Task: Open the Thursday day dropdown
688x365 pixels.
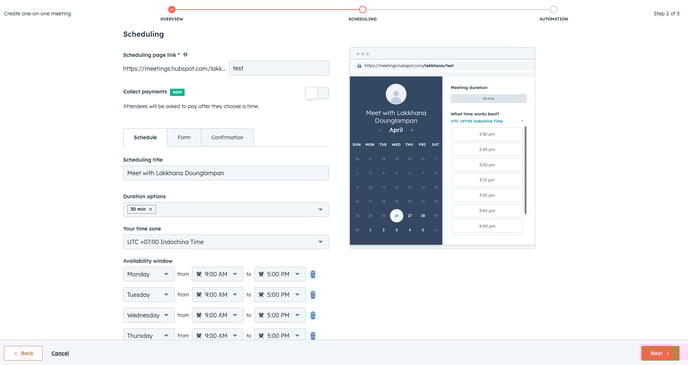Action: [x=149, y=336]
